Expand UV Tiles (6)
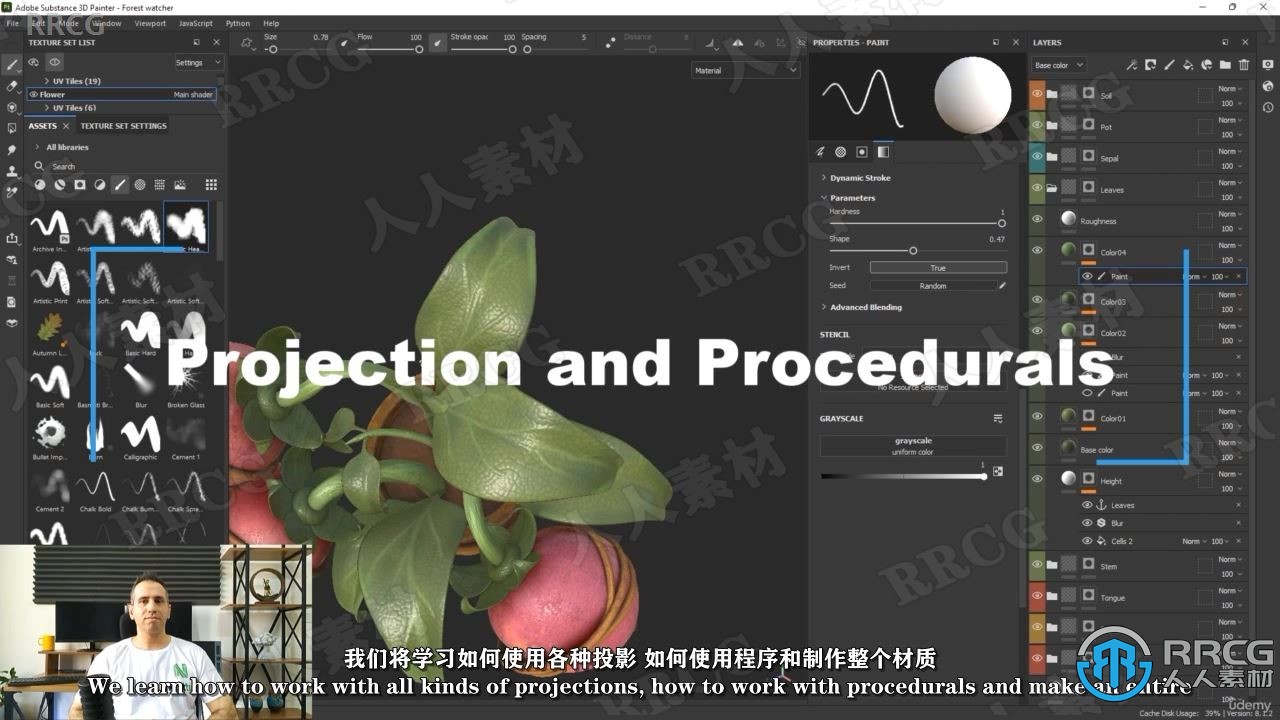Viewport: 1280px width, 720px height. tap(47, 107)
